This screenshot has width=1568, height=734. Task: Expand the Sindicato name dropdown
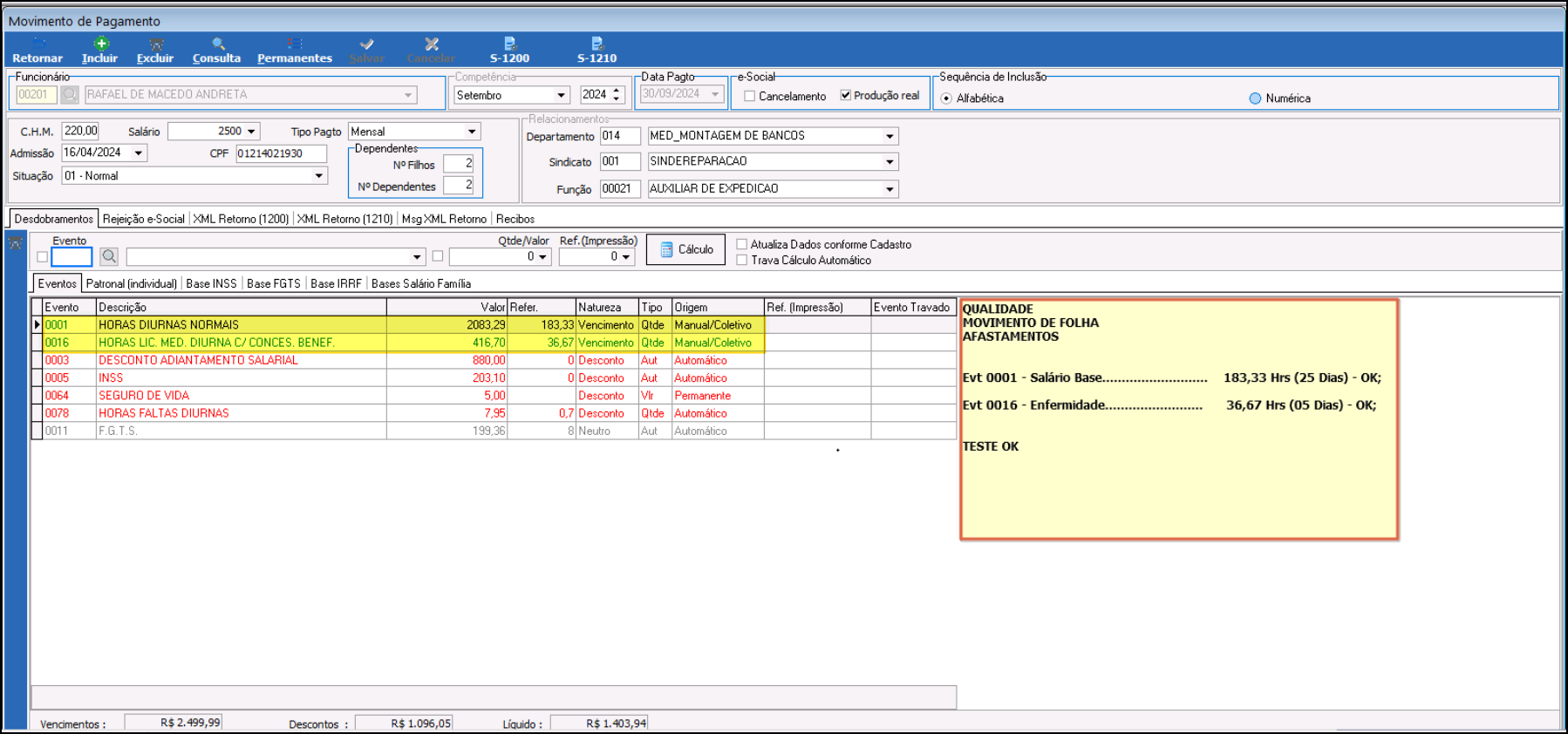(890, 161)
